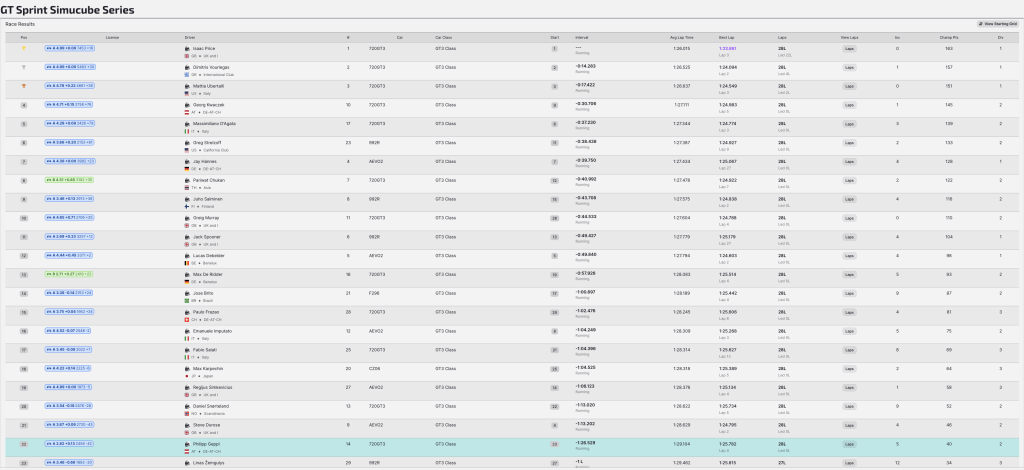Click the helmet icon beside Pariwat Chukan

[x=187, y=181]
